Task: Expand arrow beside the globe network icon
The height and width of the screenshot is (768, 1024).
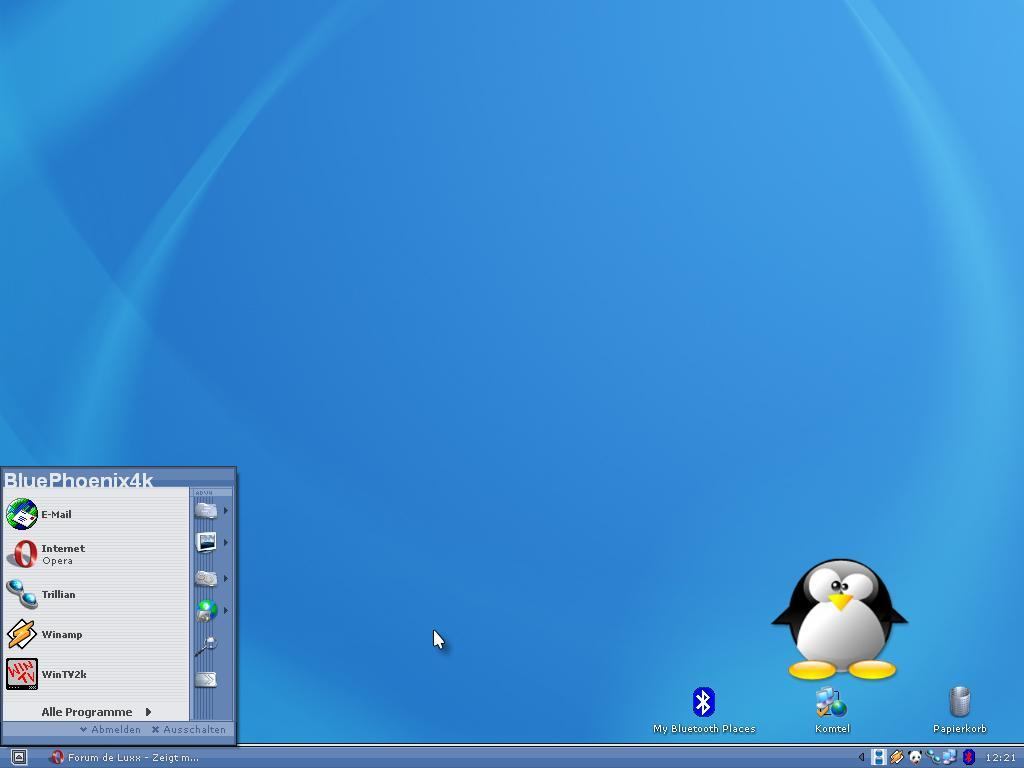Action: tap(226, 610)
